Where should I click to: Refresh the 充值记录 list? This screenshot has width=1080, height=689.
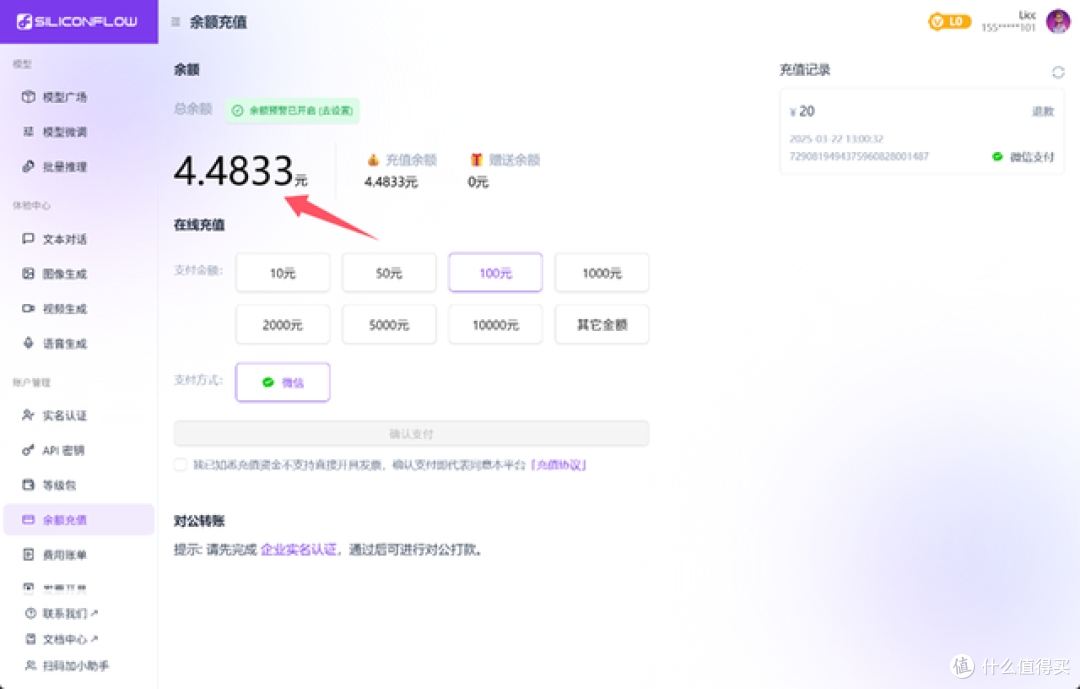click(x=1058, y=72)
